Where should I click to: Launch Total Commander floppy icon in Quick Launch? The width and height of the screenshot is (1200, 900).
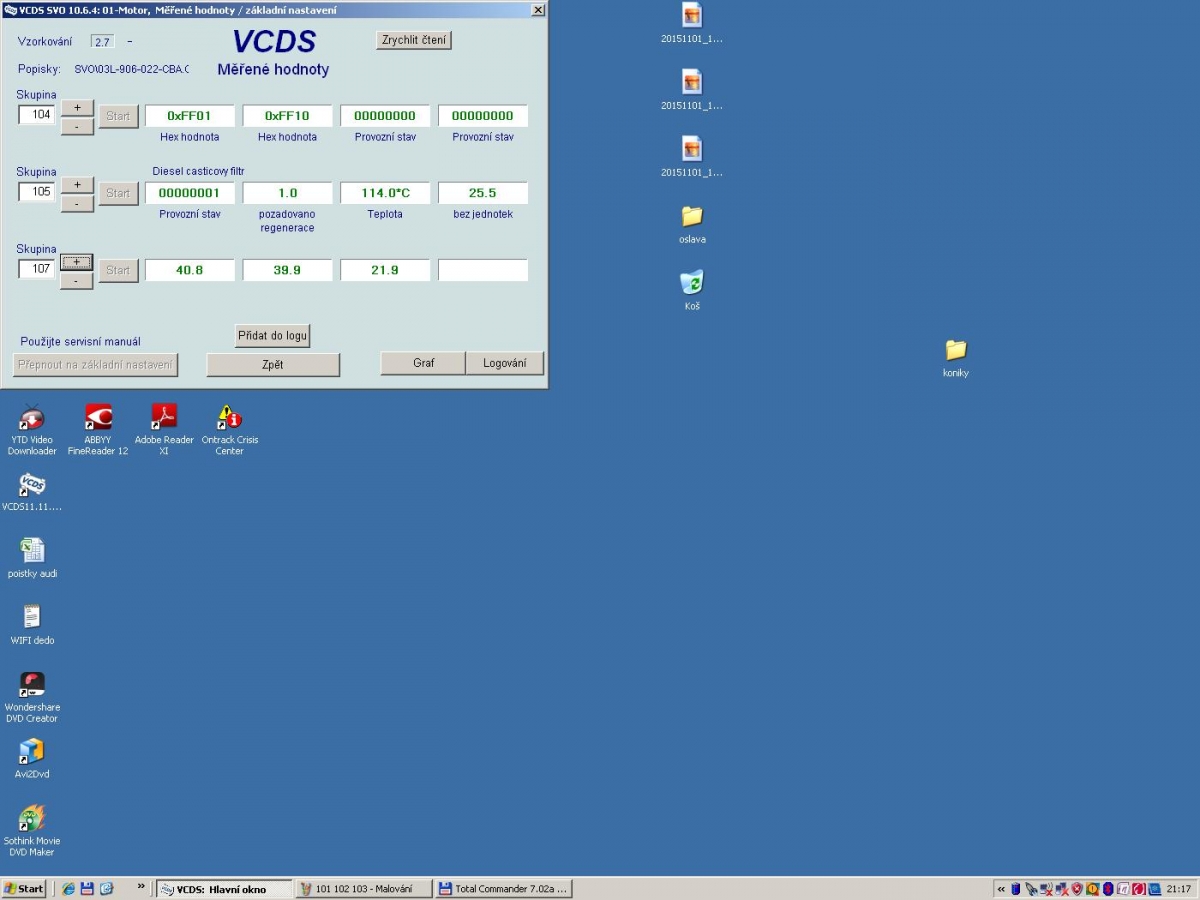click(87, 888)
